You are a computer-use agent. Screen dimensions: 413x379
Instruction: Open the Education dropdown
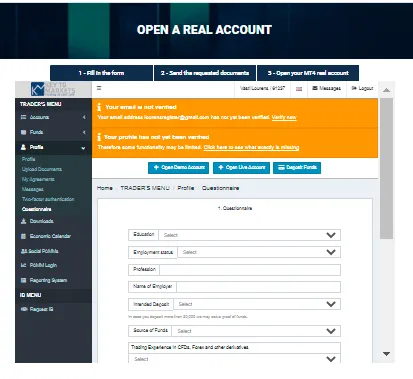click(234, 235)
